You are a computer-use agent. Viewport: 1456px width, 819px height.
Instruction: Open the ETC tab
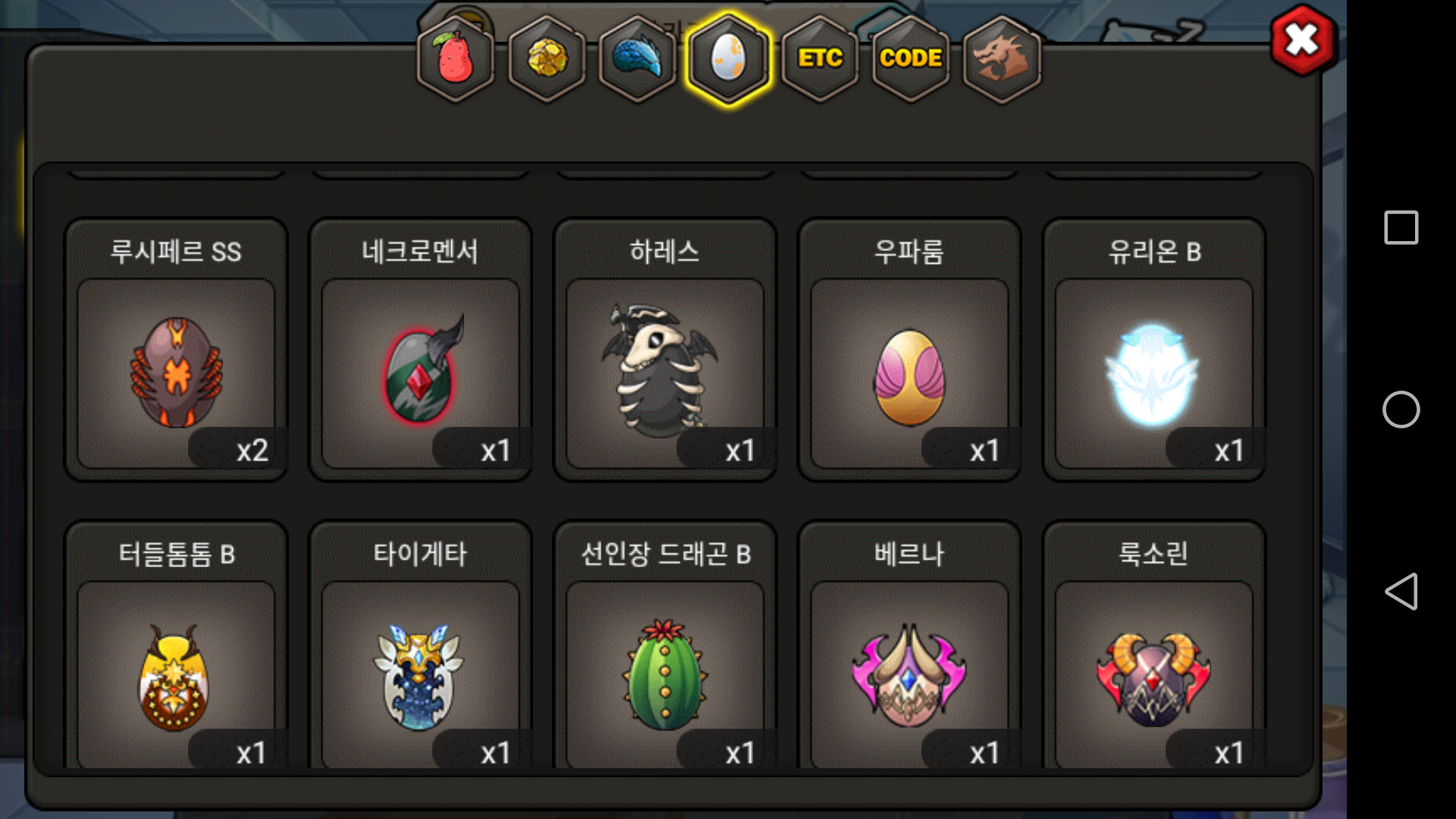coord(820,59)
